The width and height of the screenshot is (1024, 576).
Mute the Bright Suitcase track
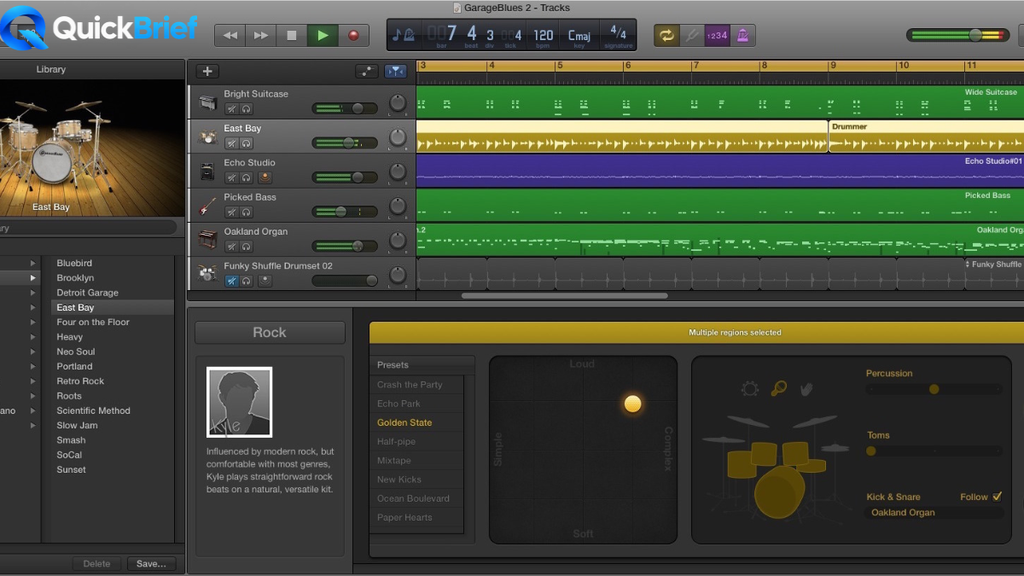[x=231, y=109]
